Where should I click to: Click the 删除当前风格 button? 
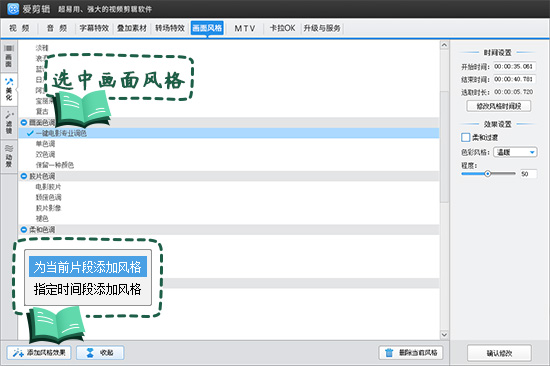click(411, 352)
